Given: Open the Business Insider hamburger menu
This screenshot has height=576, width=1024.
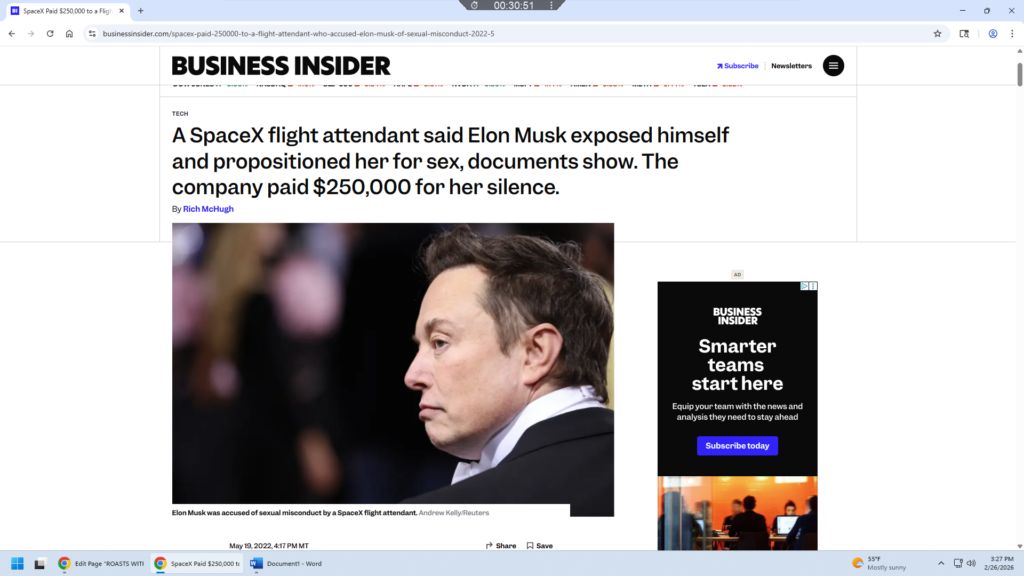Looking at the screenshot, I should [833, 65].
